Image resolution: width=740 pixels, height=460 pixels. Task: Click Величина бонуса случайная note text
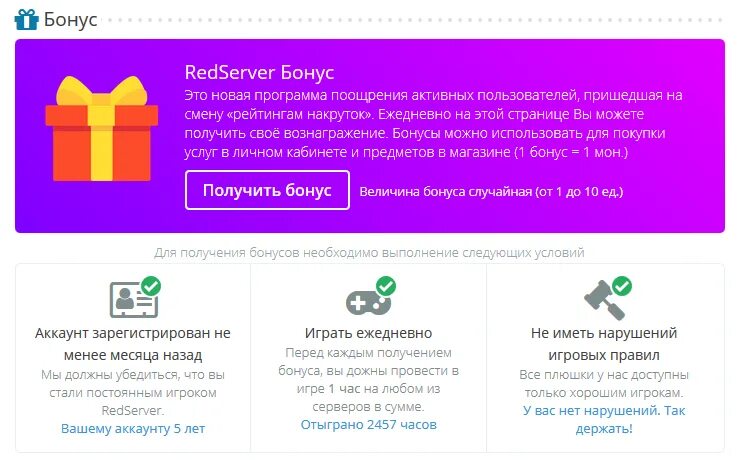coord(491,192)
